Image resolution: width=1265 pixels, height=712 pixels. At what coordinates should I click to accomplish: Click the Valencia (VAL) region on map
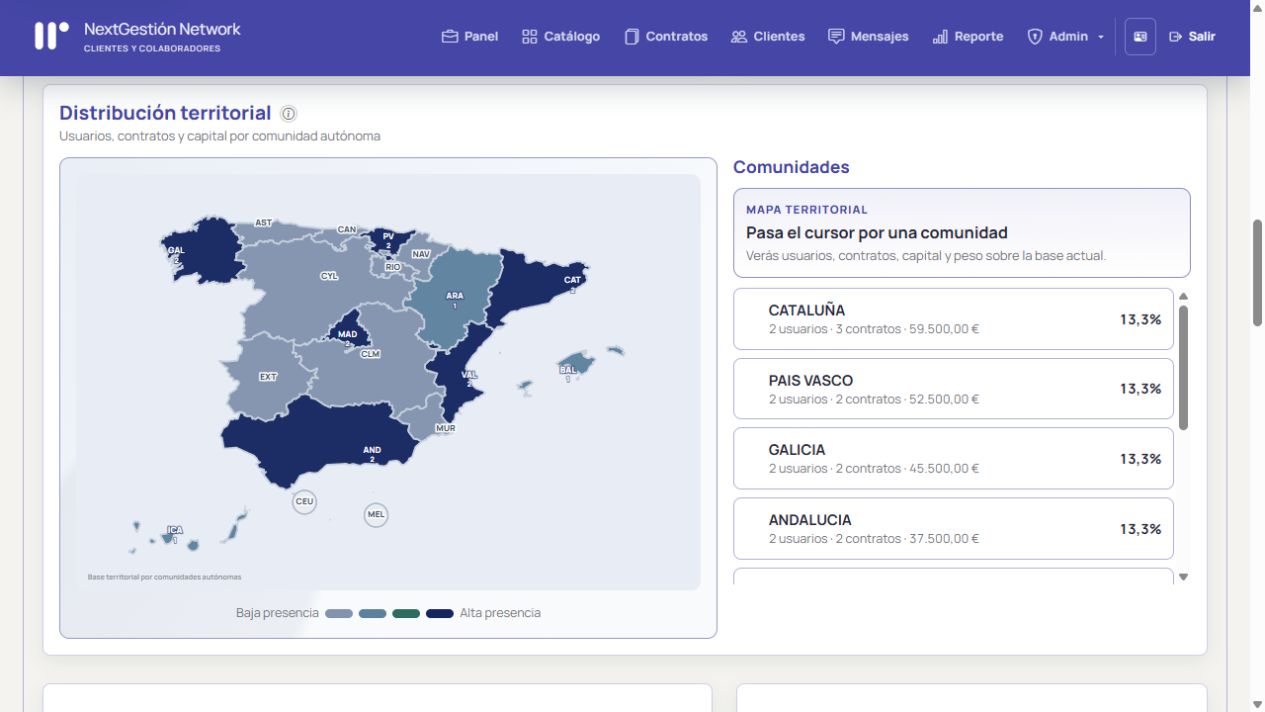pyautogui.click(x=460, y=375)
